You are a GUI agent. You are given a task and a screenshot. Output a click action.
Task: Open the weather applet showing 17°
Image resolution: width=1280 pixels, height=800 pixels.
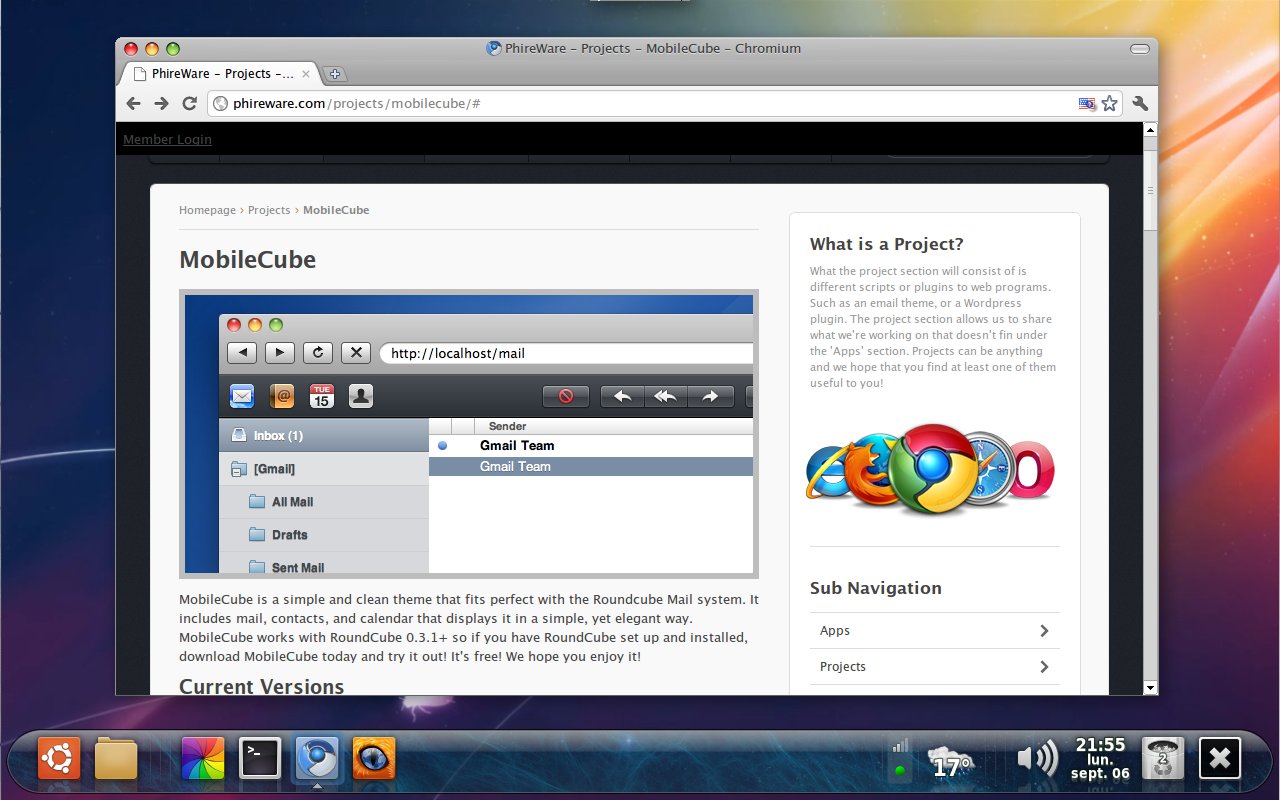pos(951,762)
